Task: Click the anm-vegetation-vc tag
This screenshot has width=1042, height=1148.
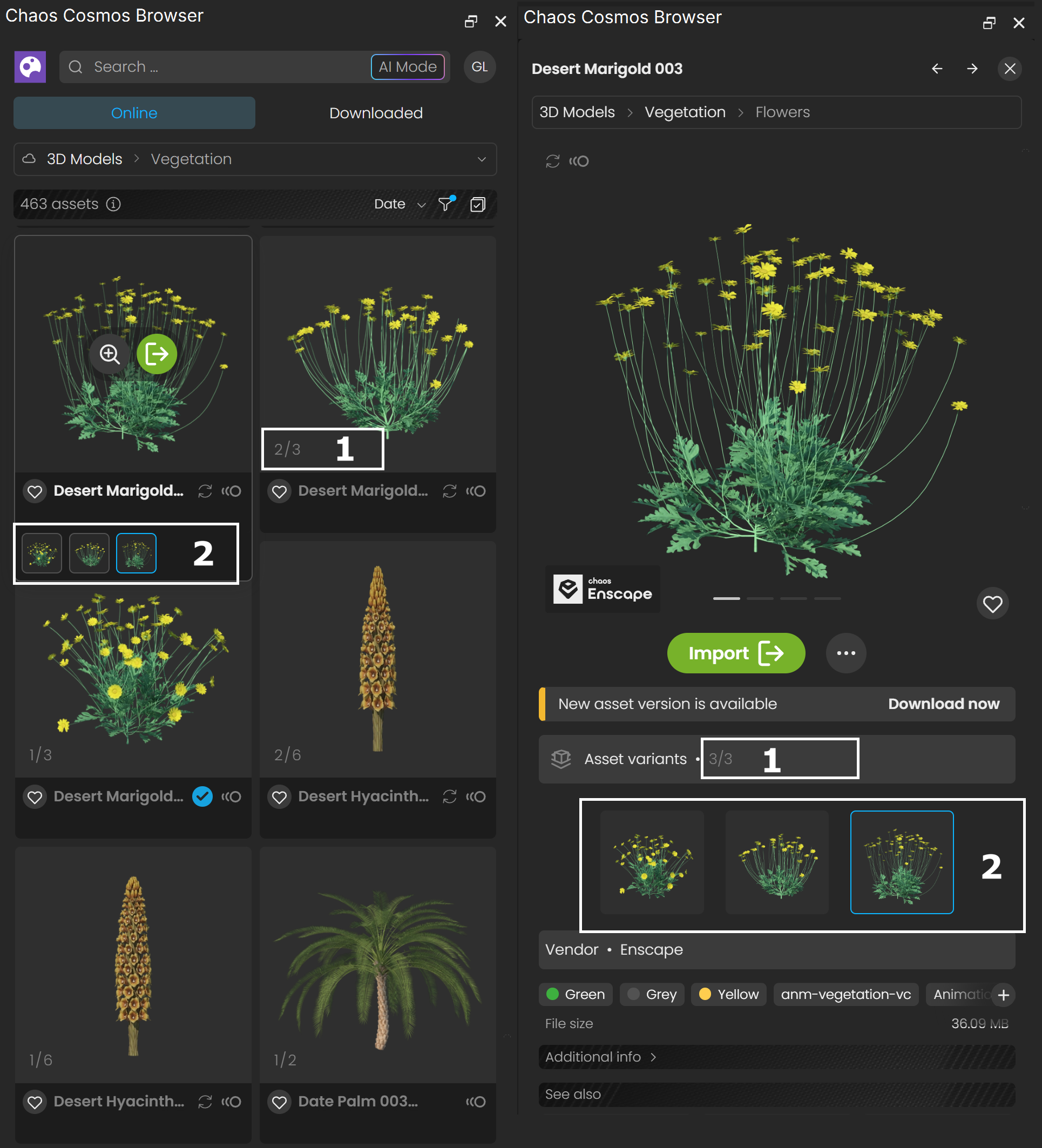Action: [x=845, y=995]
